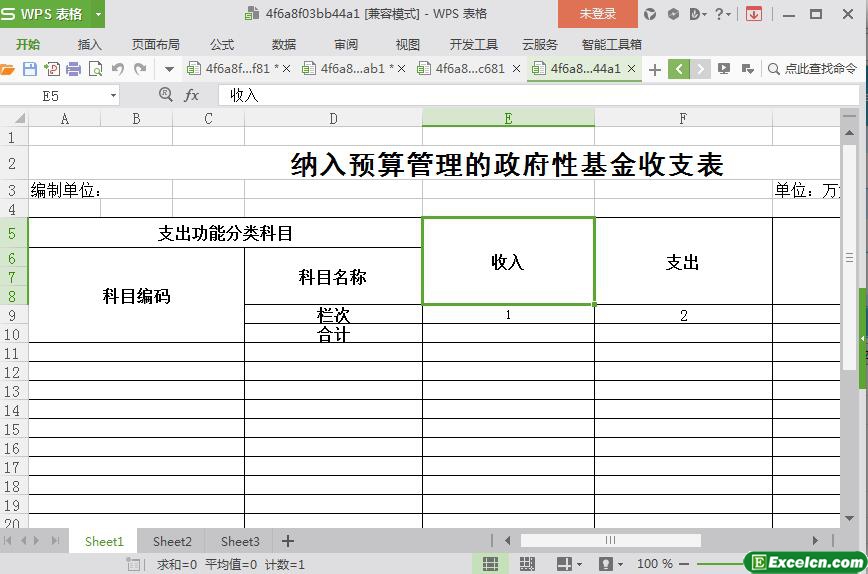Viewport: 868px width, 574px height.
Task: Open the 开发工具 ribbon tab
Action: 473,44
